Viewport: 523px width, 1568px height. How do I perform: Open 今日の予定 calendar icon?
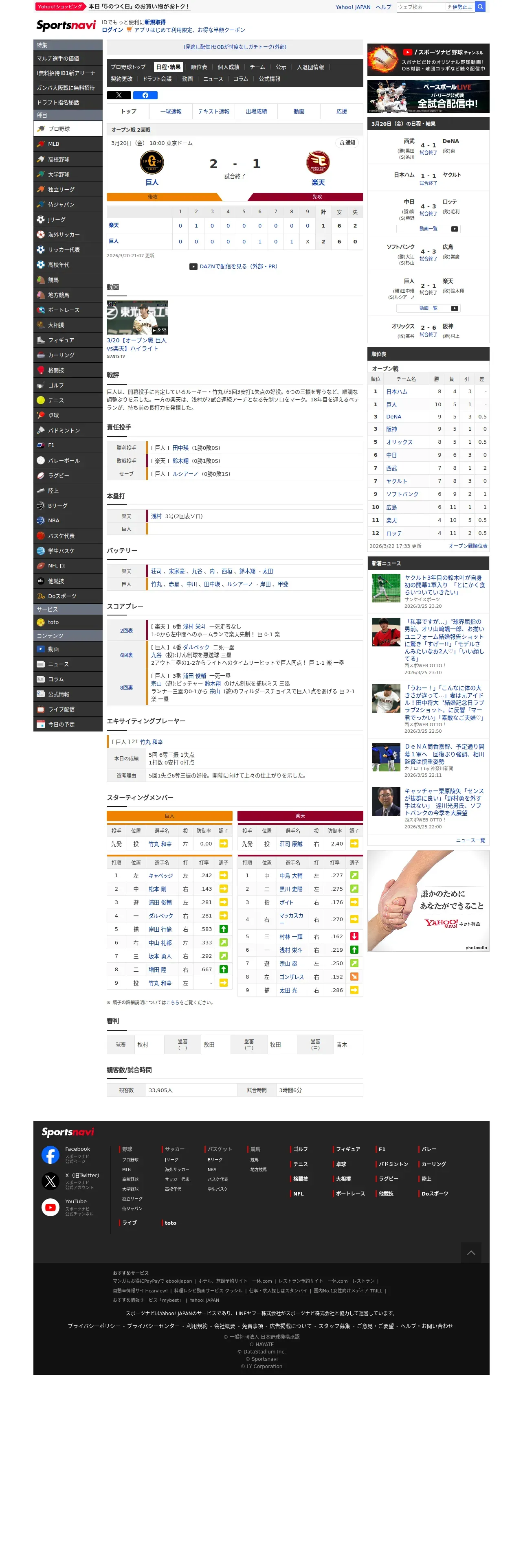tap(41, 724)
